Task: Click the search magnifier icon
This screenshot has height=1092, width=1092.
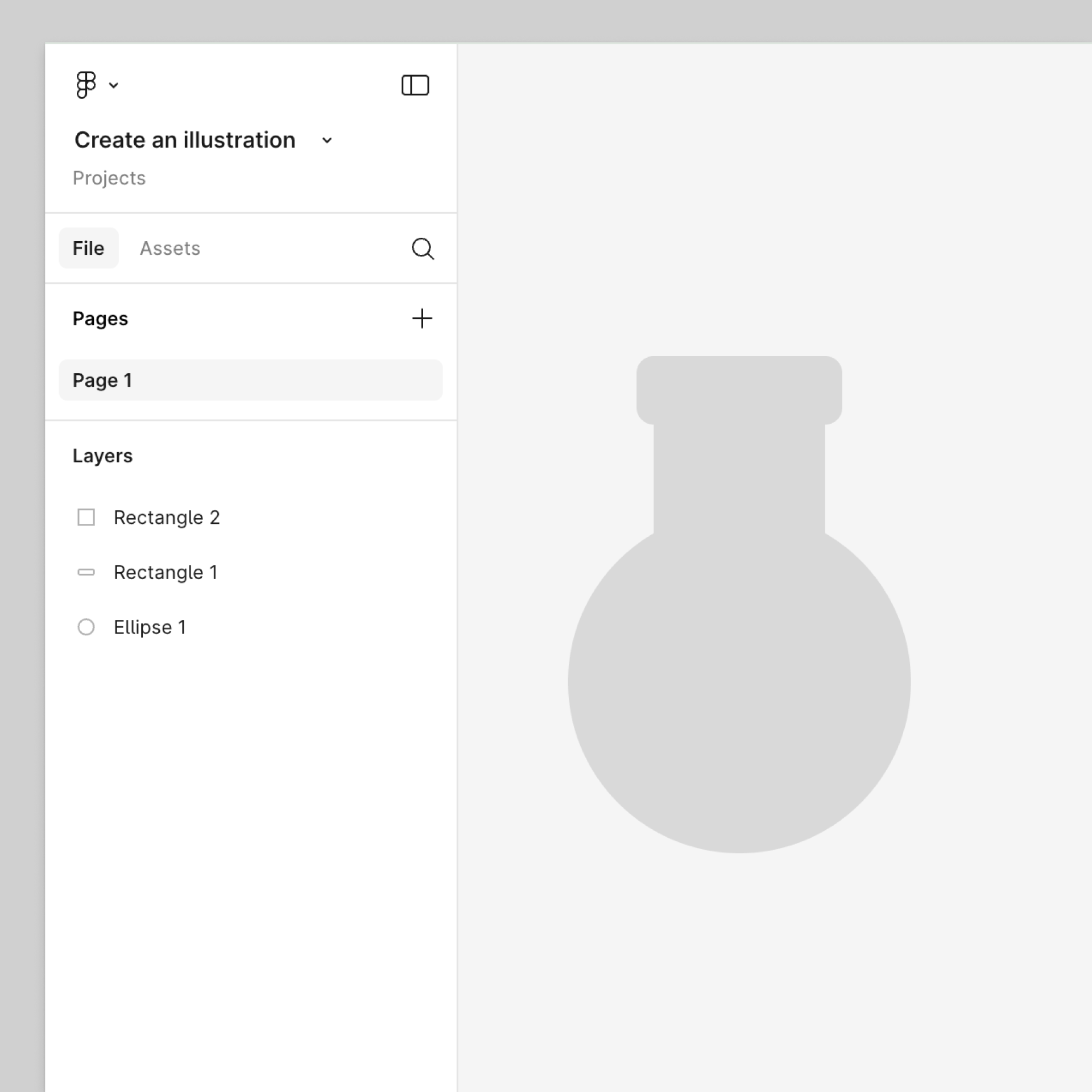Action: point(422,249)
